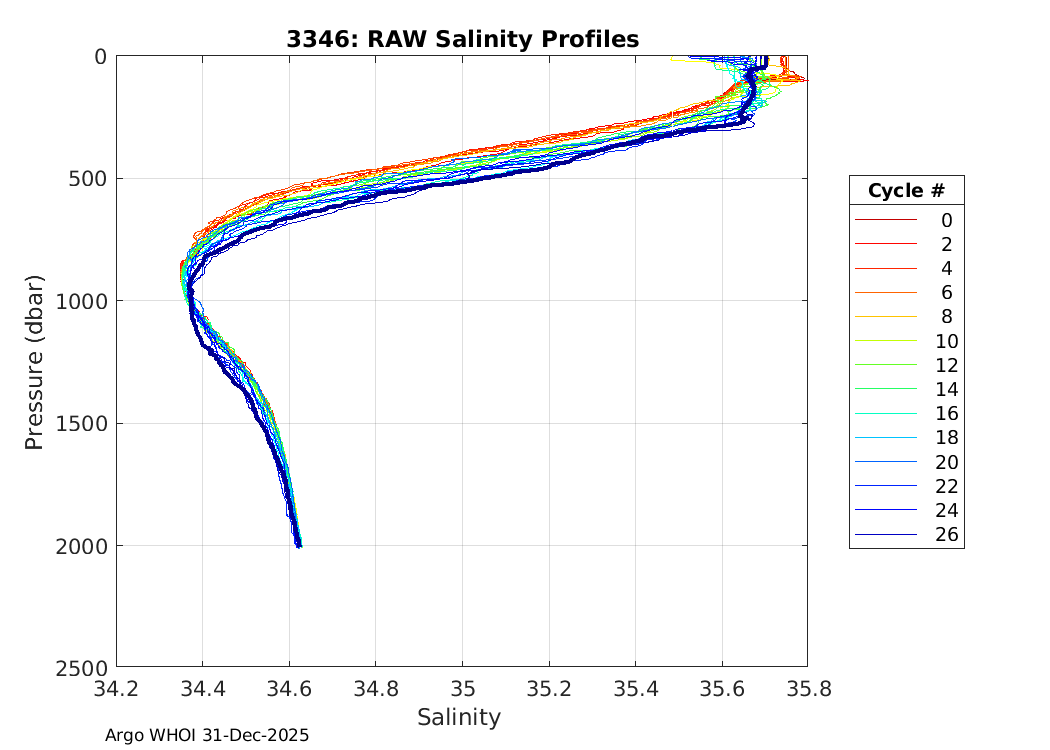Click the orange legend line for cycle 6
This screenshot has width=1050, height=750.
(x=885, y=293)
